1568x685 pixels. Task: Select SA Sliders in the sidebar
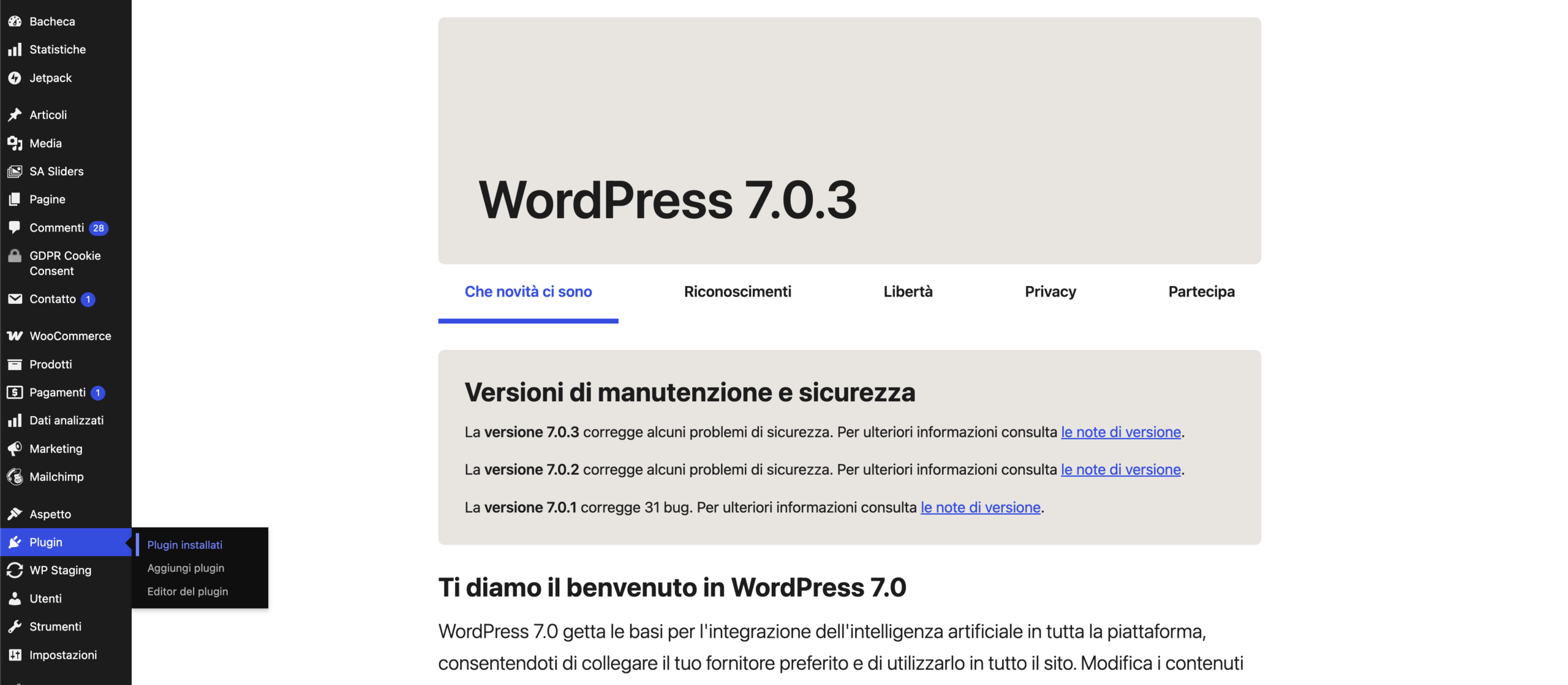pos(56,171)
